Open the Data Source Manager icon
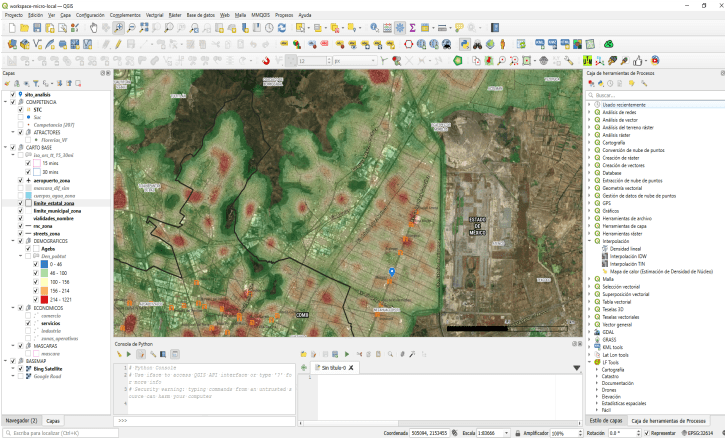This screenshot has width=725, height=438. [12, 44]
